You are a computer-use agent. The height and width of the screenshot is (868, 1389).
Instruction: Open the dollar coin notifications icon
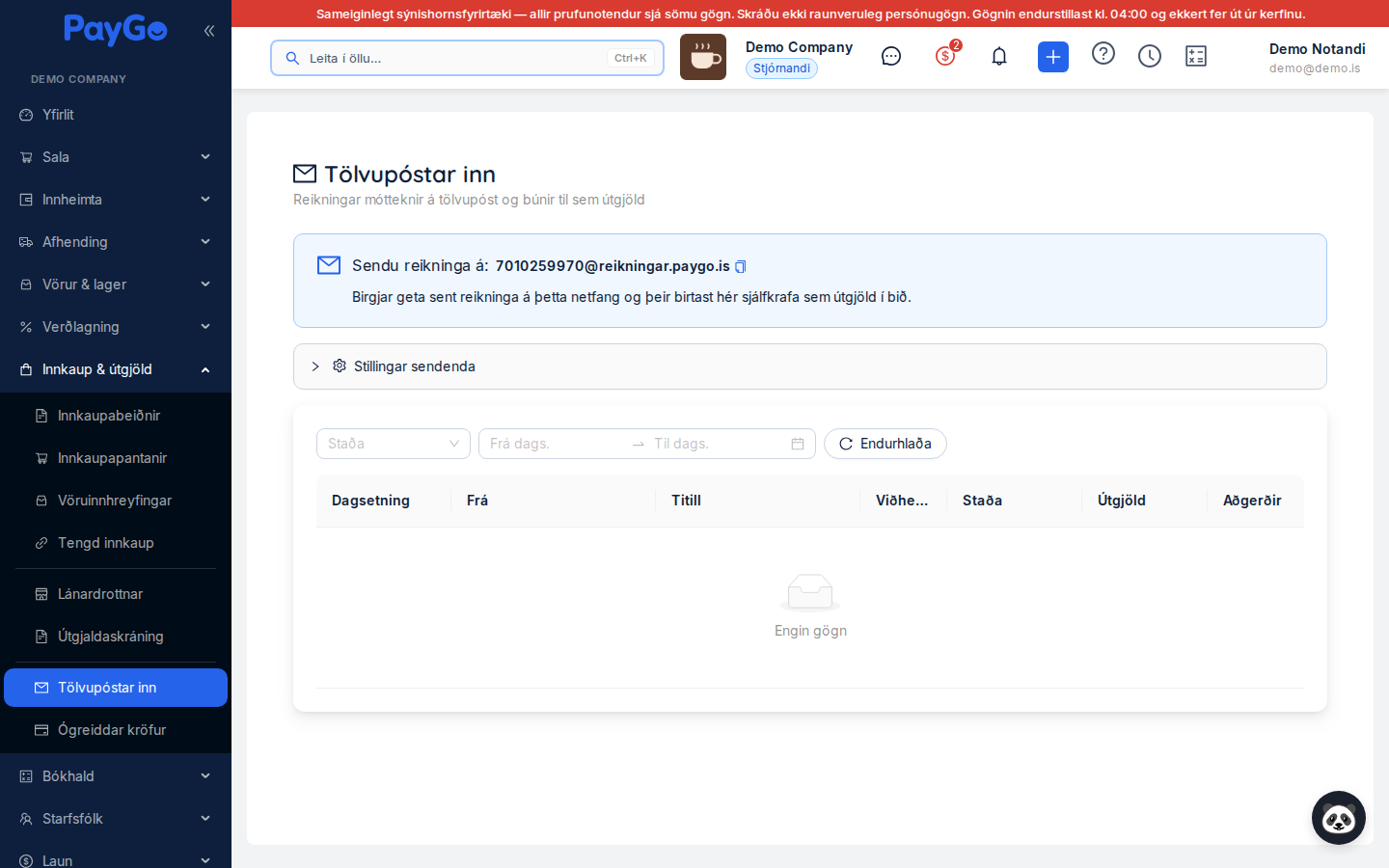pyautogui.click(x=945, y=56)
